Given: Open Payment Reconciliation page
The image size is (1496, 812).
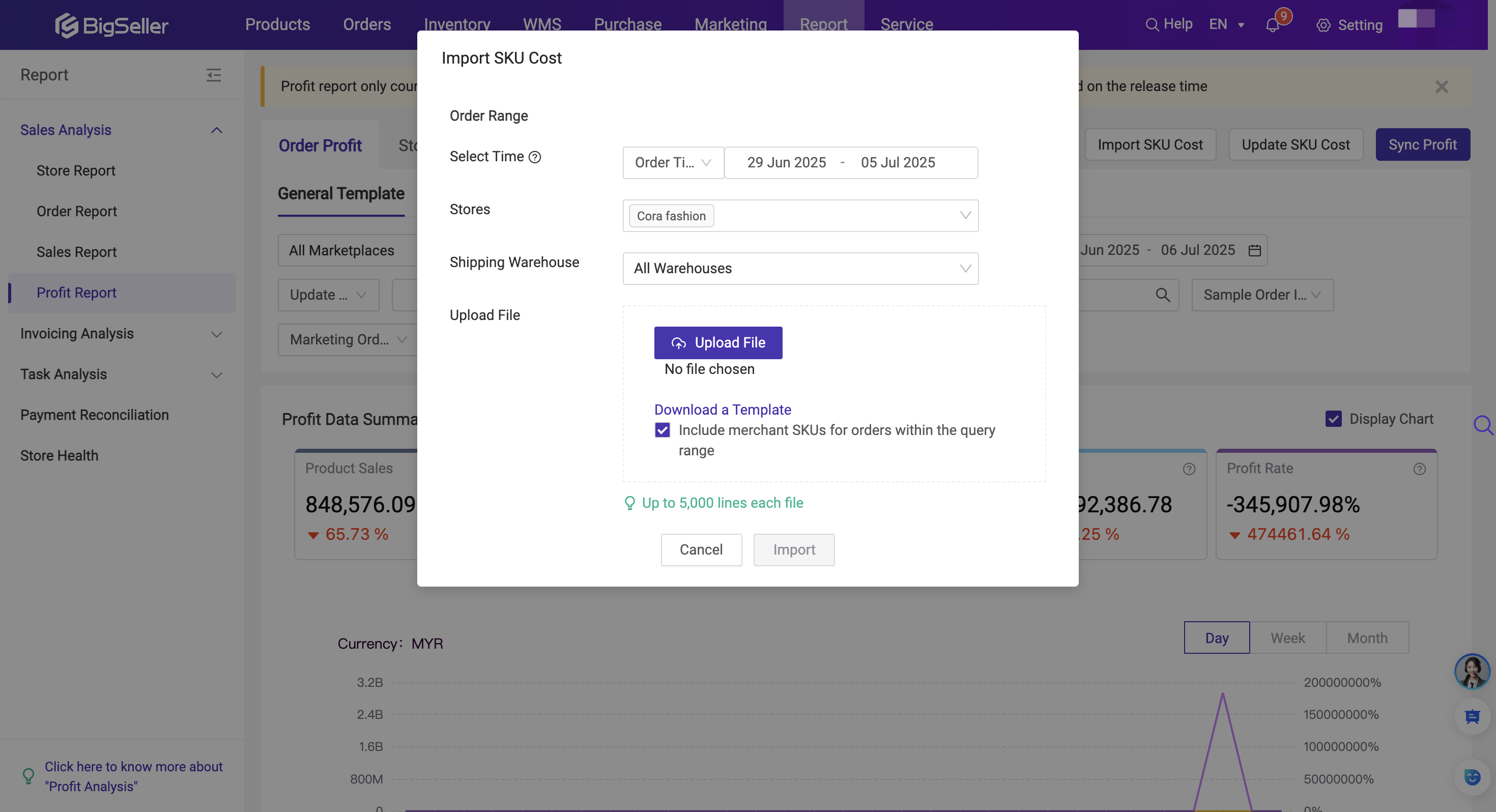Looking at the screenshot, I should 94,415.
